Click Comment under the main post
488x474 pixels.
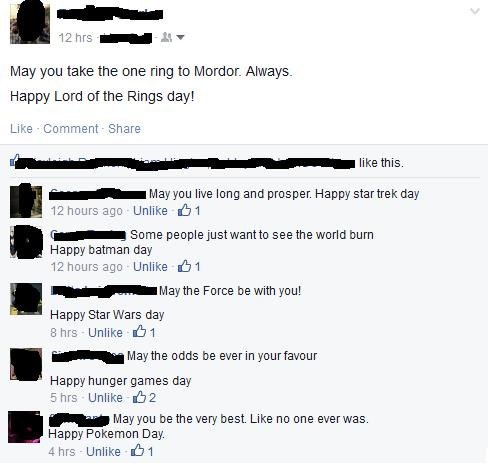coord(71,129)
